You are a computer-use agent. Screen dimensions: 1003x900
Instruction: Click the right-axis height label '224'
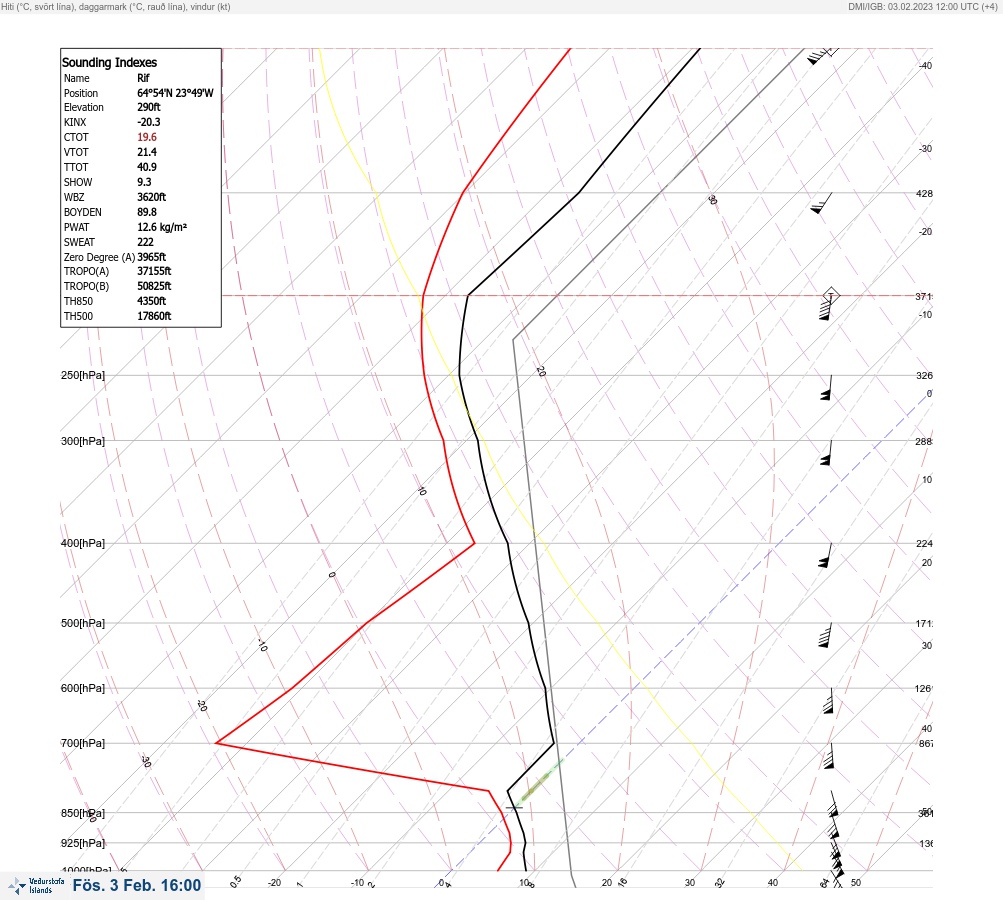[x=924, y=544]
